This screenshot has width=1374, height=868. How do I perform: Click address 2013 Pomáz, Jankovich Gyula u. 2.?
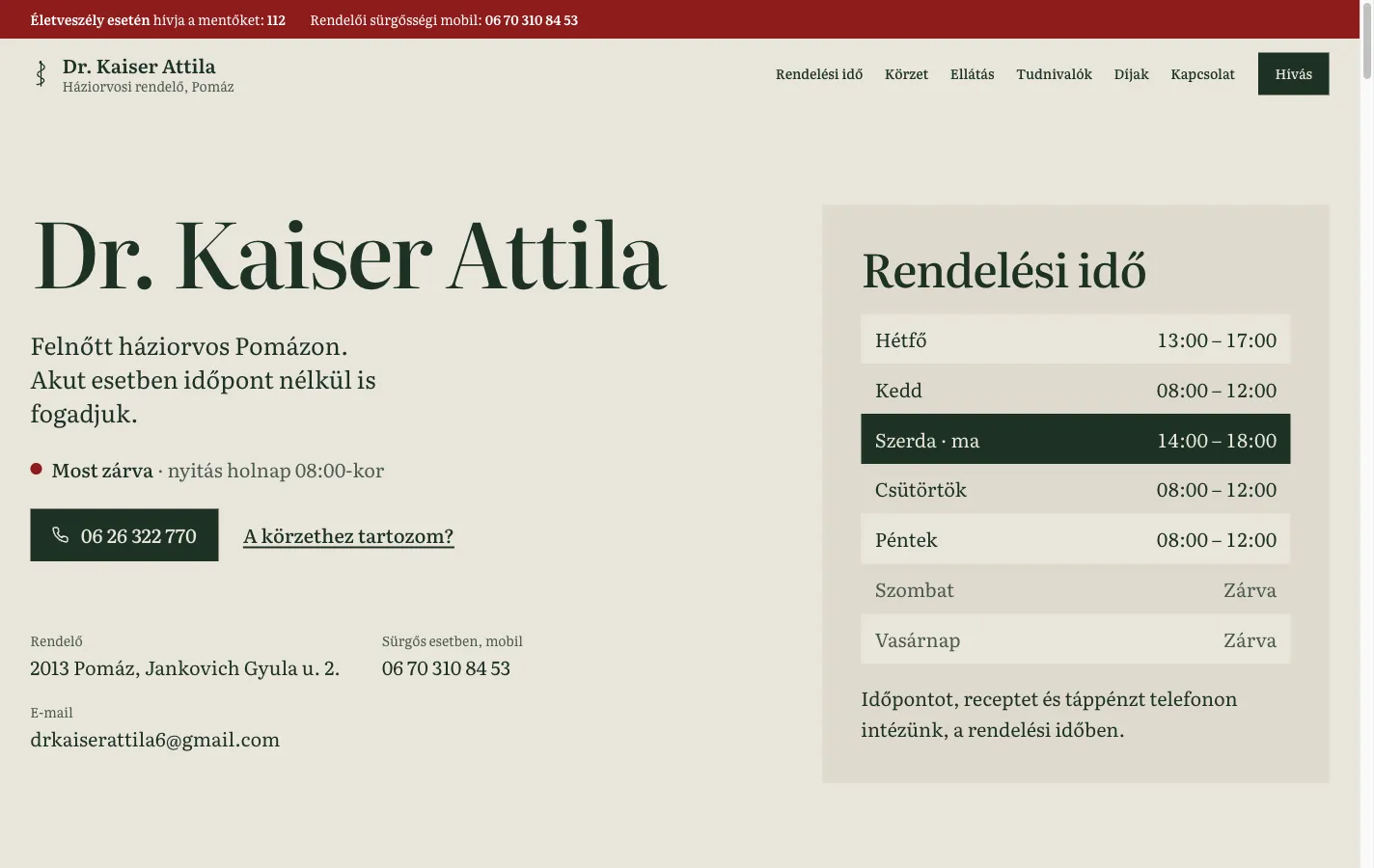(184, 668)
